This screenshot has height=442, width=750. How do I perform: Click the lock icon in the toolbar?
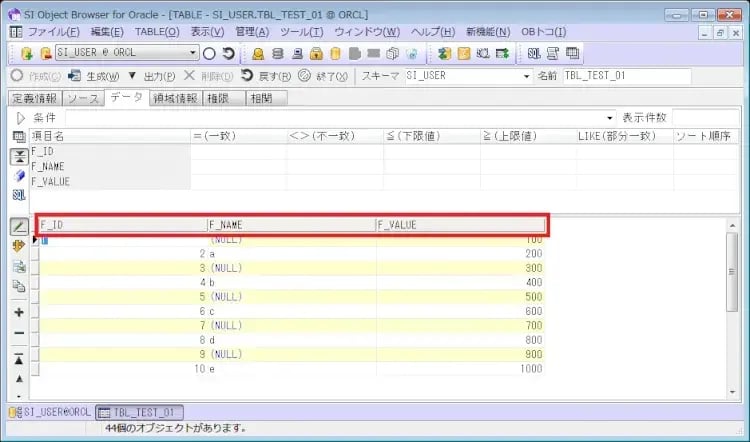[316, 53]
